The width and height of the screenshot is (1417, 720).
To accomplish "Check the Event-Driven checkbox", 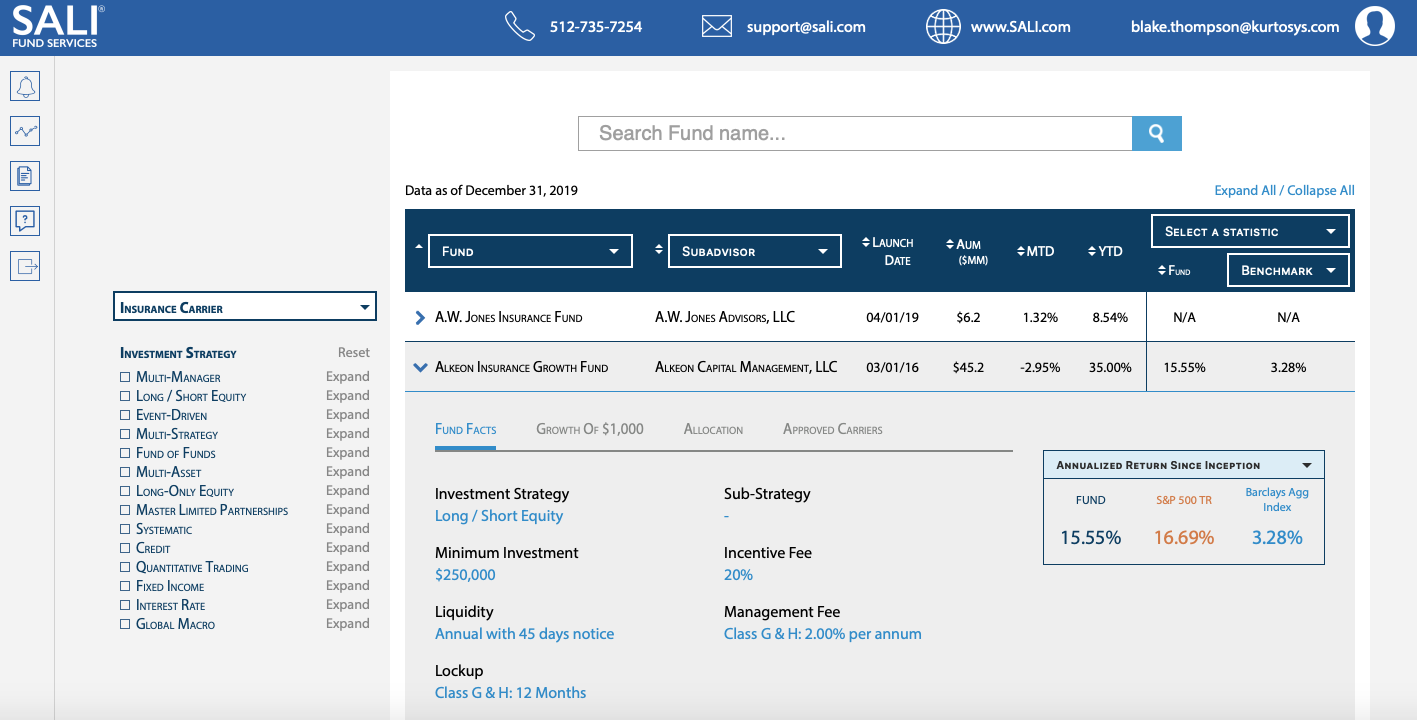I will pos(125,415).
